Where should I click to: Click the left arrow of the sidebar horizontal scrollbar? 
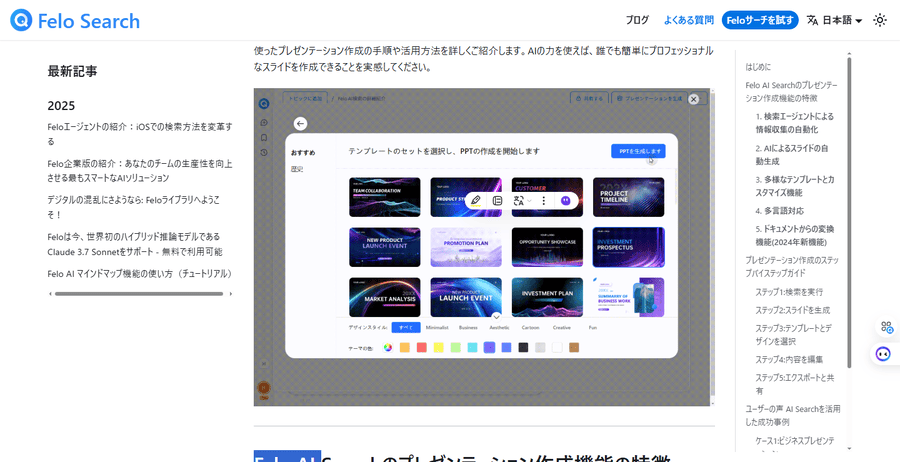51,294
